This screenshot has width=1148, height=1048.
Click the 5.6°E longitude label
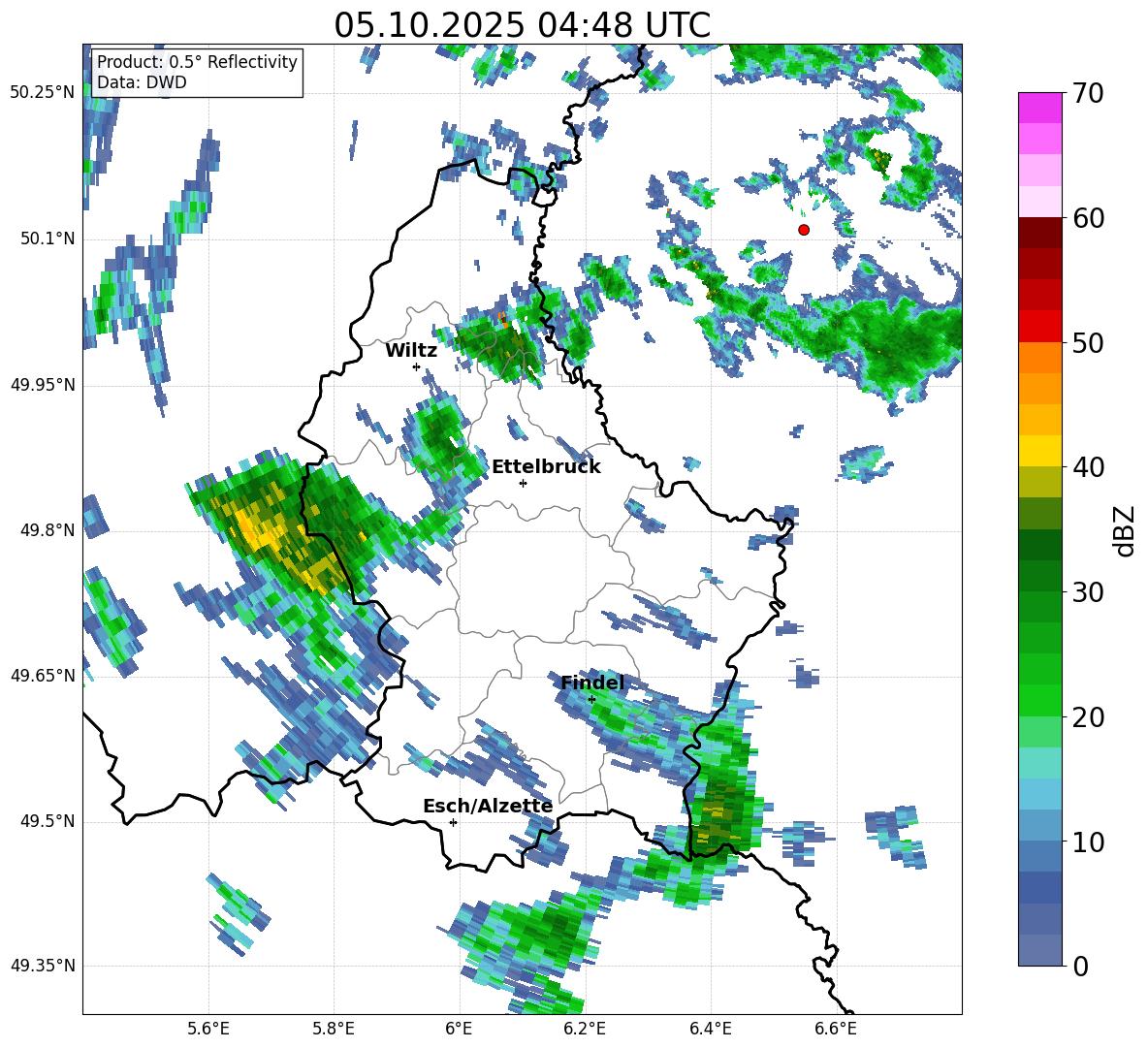tap(208, 1029)
